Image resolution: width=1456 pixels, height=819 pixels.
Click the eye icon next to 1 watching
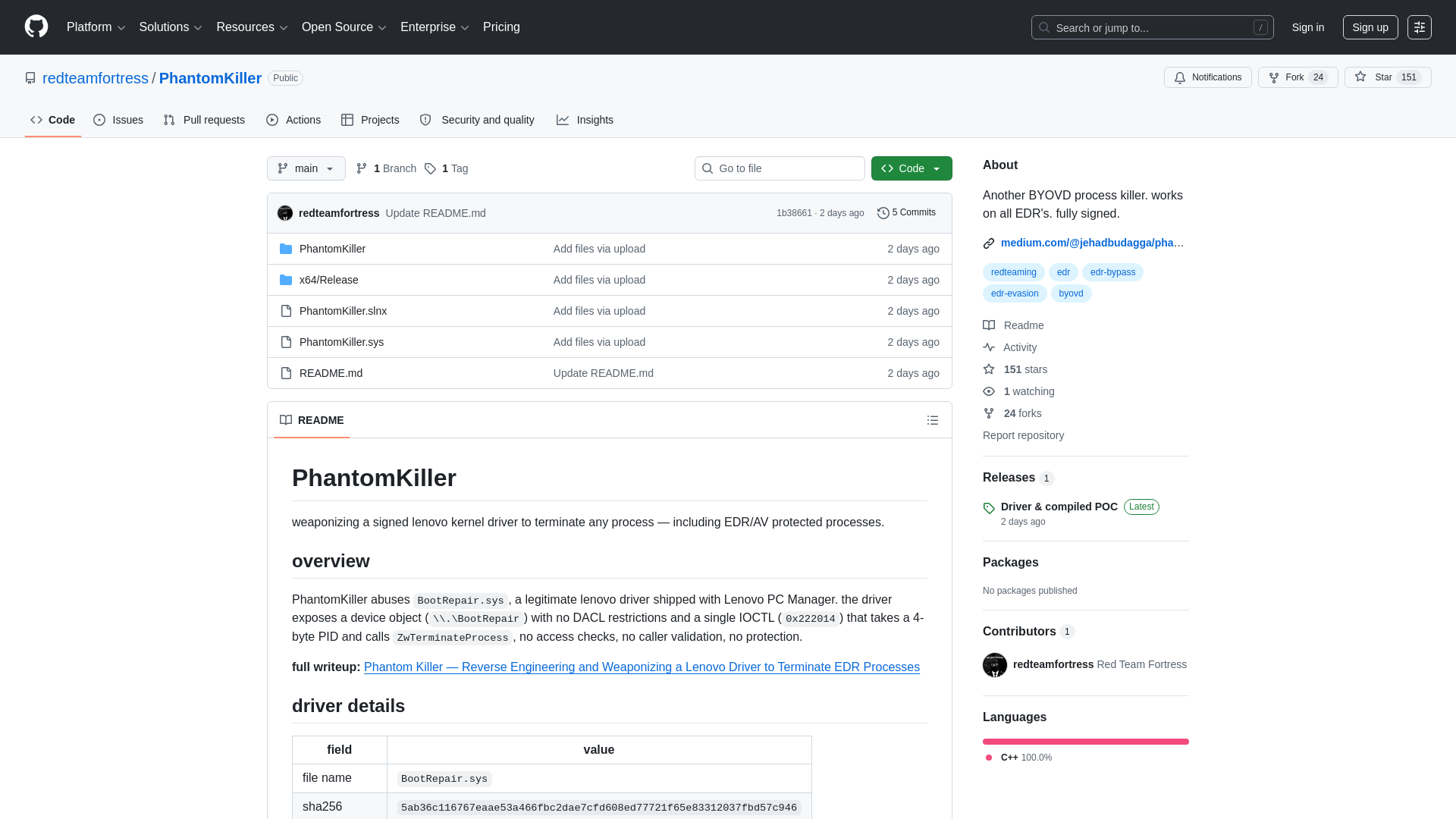pyautogui.click(x=989, y=391)
